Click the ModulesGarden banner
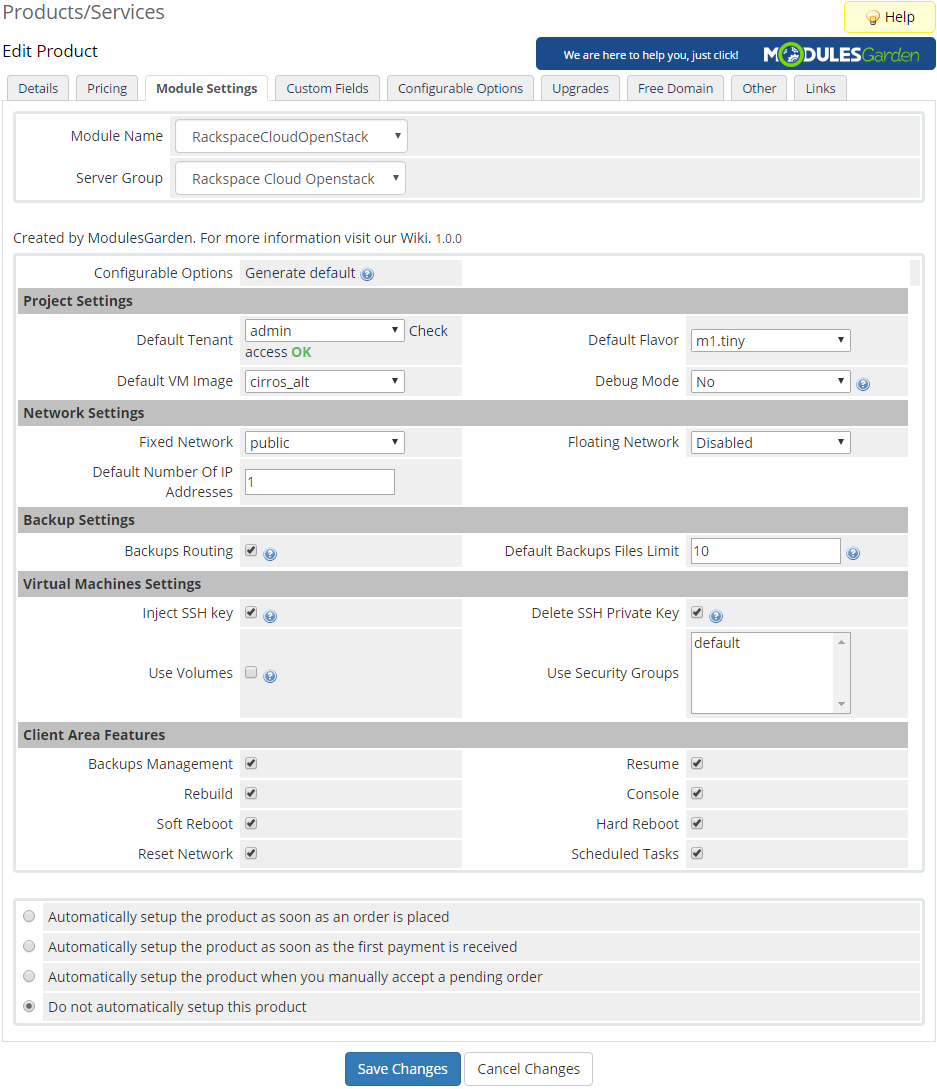 (735, 54)
